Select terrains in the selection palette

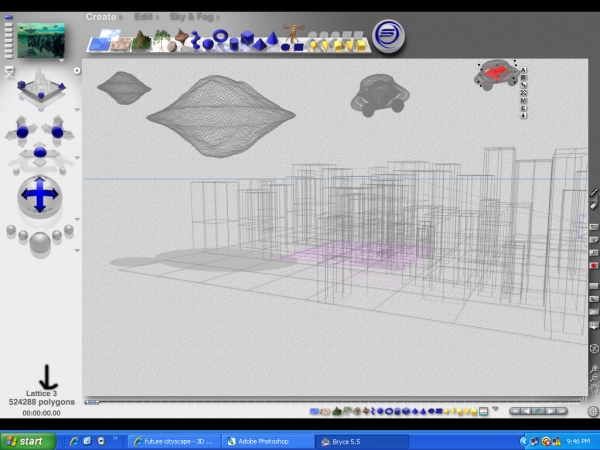pyautogui.click(x=337, y=411)
